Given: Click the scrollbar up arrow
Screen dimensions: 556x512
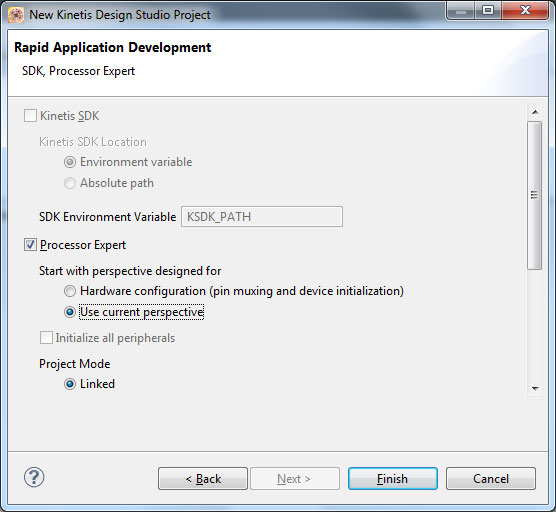Looking at the screenshot, I should click(x=535, y=112).
